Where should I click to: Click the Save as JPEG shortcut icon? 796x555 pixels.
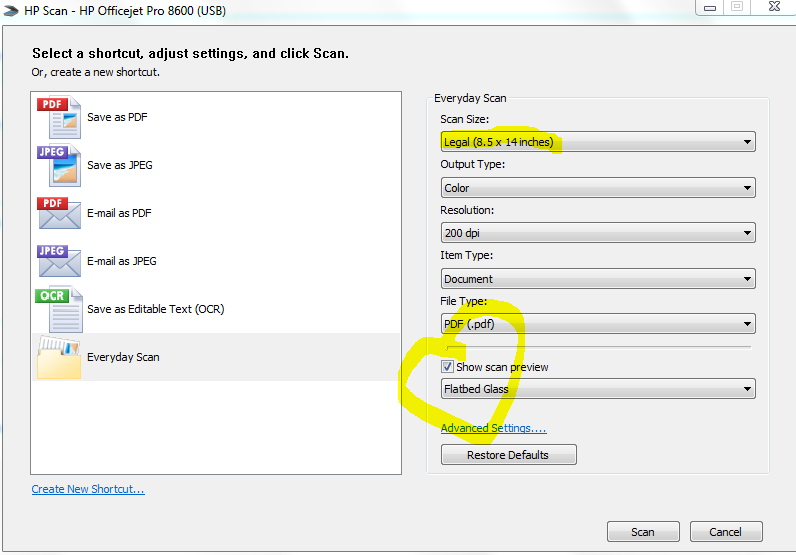click(x=58, y=165)
